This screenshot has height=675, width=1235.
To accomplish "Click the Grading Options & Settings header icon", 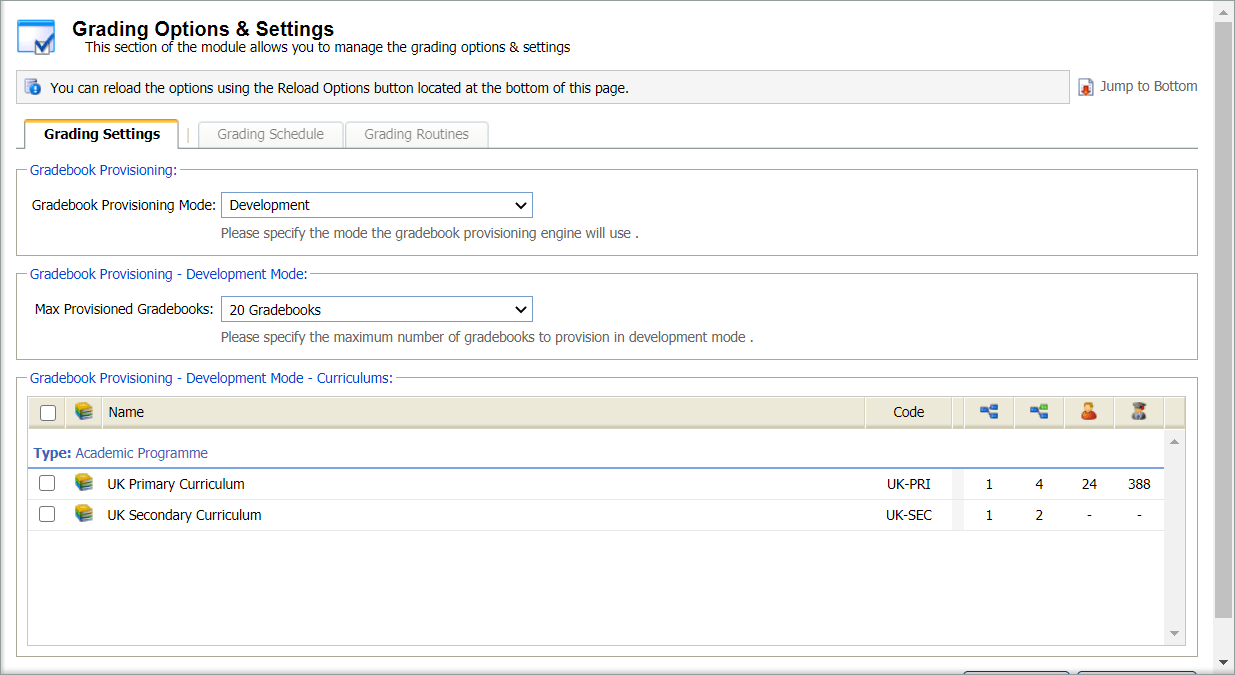I will pyautogui.click(x=36, y=37).
